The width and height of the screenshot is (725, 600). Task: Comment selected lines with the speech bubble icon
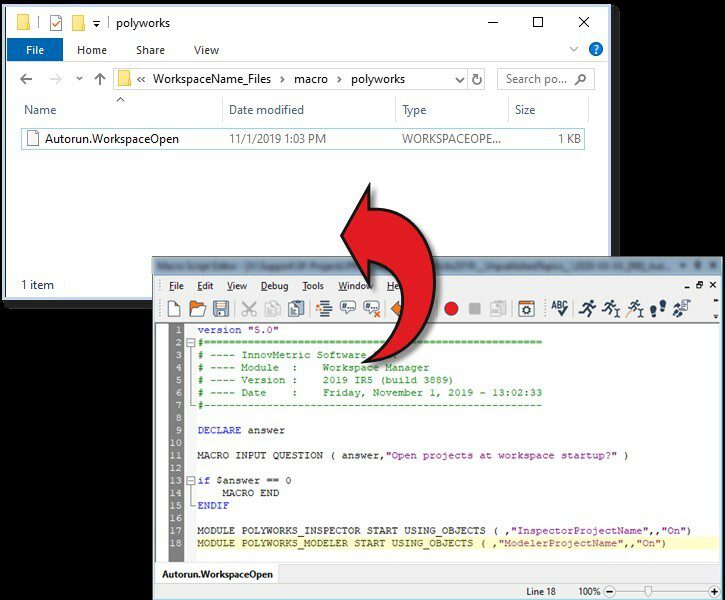click(x=347, y=308)
